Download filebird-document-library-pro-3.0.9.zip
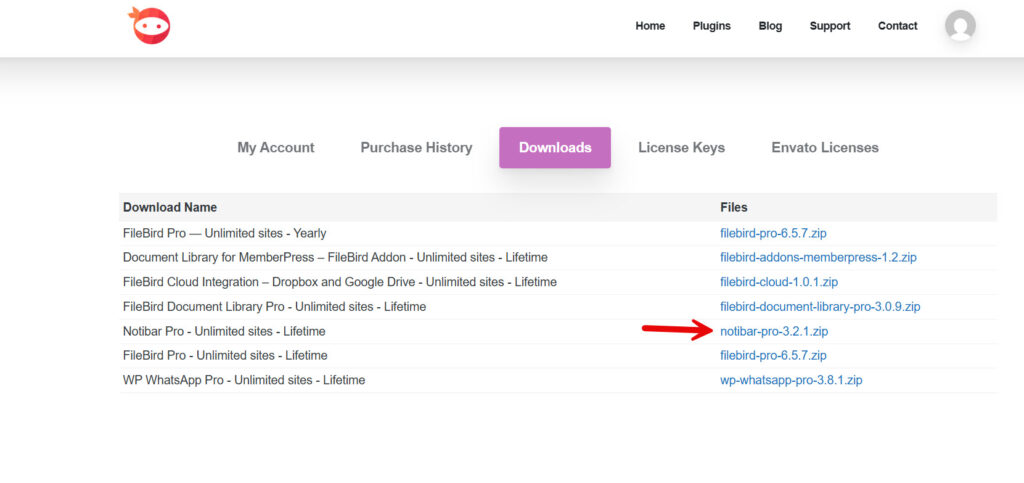Viewport: 1024px width, 483px height. coord(820,307)
